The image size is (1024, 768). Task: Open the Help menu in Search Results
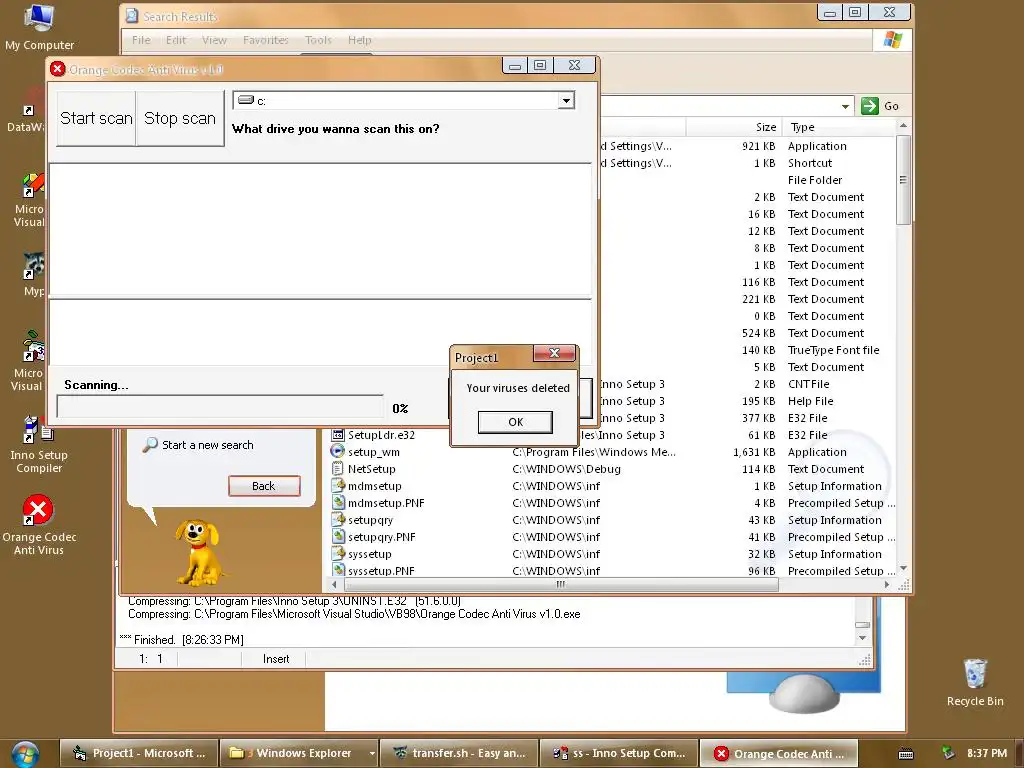(x=360, y=40)
